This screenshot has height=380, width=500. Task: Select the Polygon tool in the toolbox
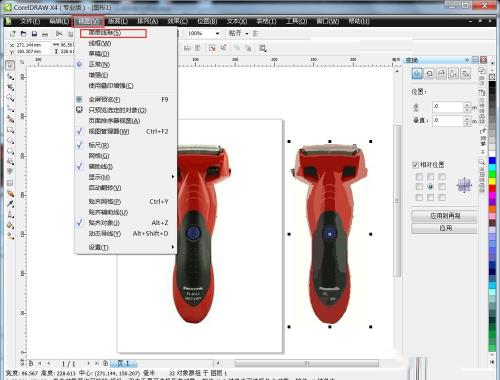click(10, 151)
